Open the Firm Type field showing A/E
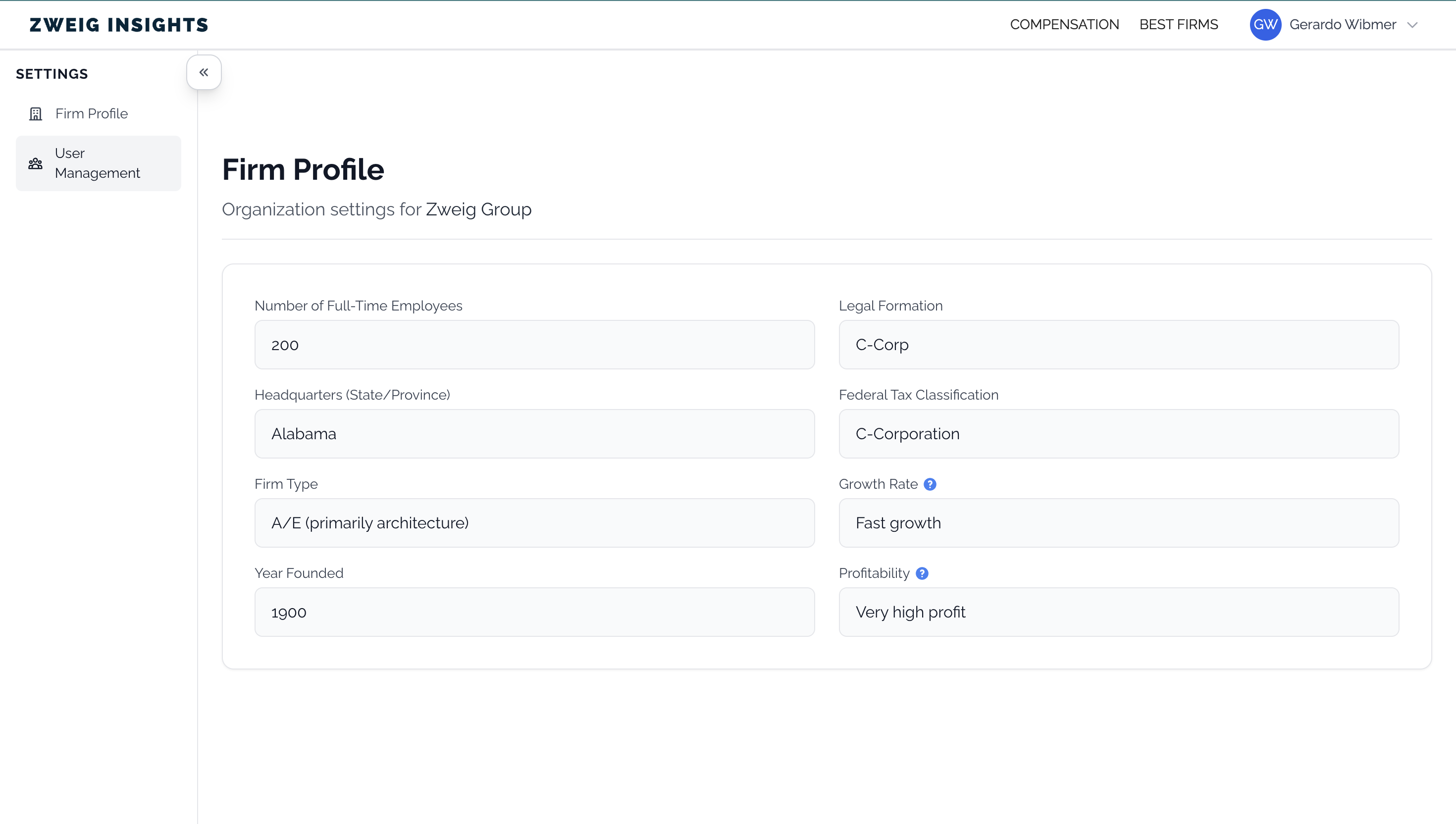 [534, 523]
